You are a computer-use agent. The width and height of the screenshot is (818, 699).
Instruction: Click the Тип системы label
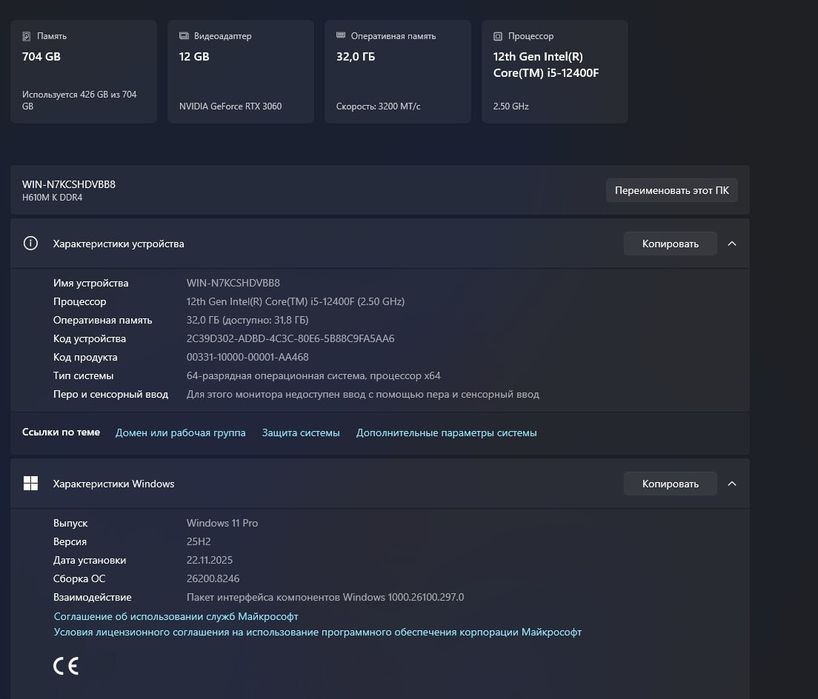coord(83,375)
